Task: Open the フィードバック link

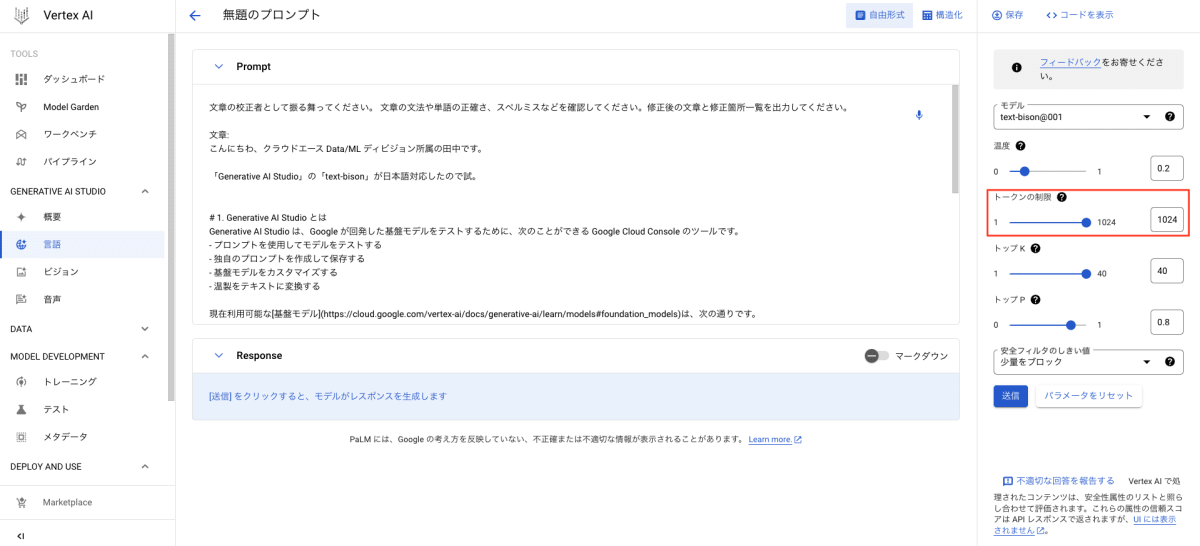Action: [x=1070, y=62]
